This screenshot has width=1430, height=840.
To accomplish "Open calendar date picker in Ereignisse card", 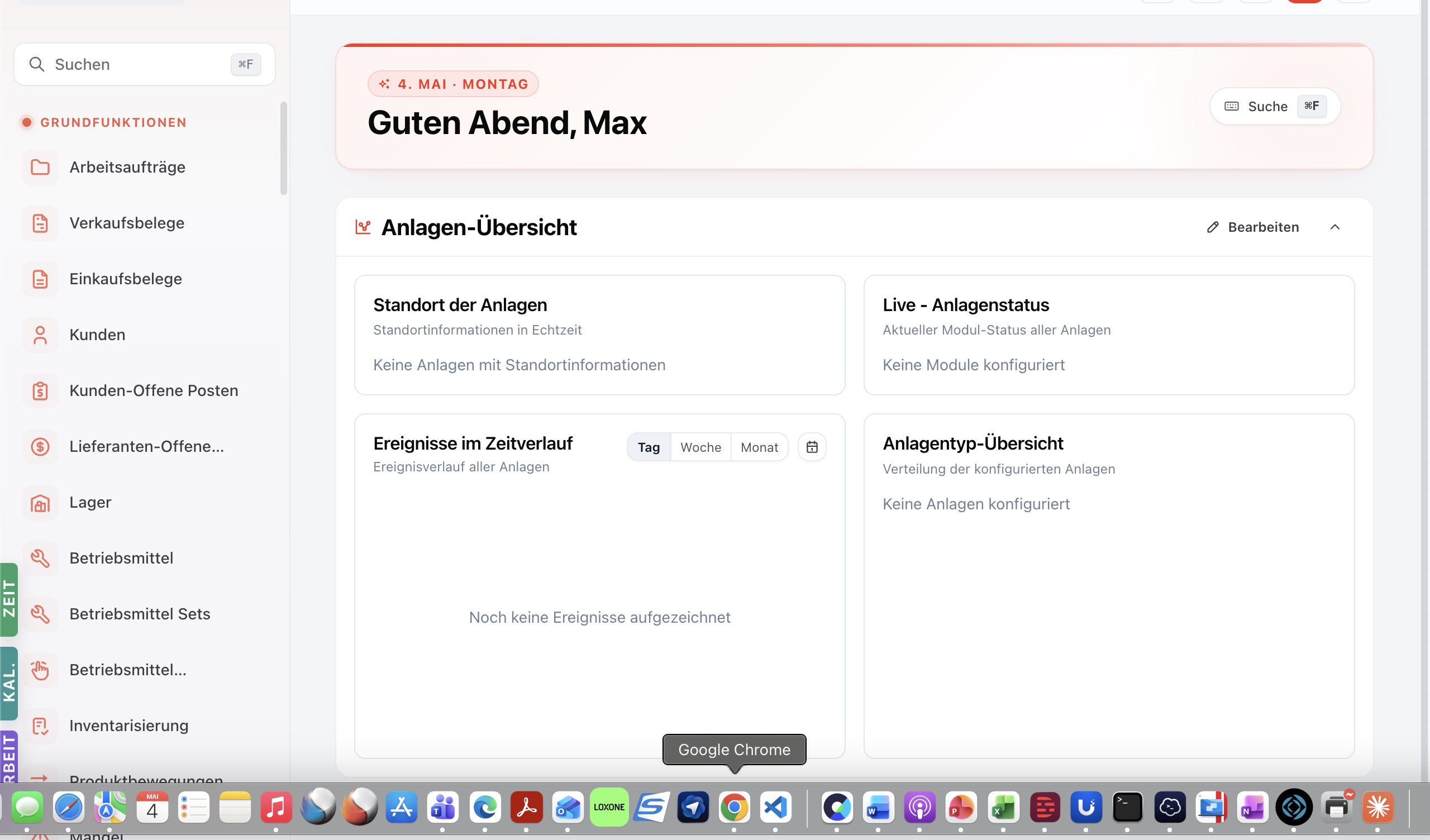I will (x=812, y=447).
